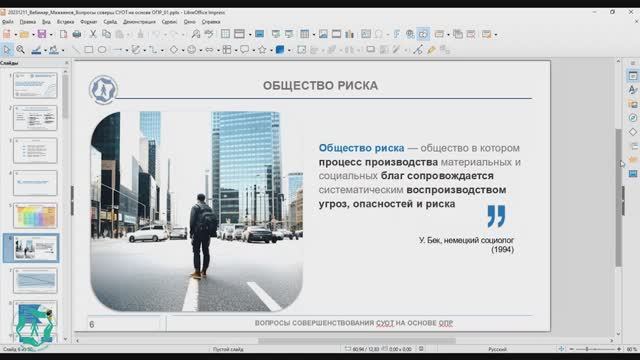Image resolution: width=640 pixels, height=360 pixels.
Task: Click the Duplicate Slide icon
Action: [458, 34]
